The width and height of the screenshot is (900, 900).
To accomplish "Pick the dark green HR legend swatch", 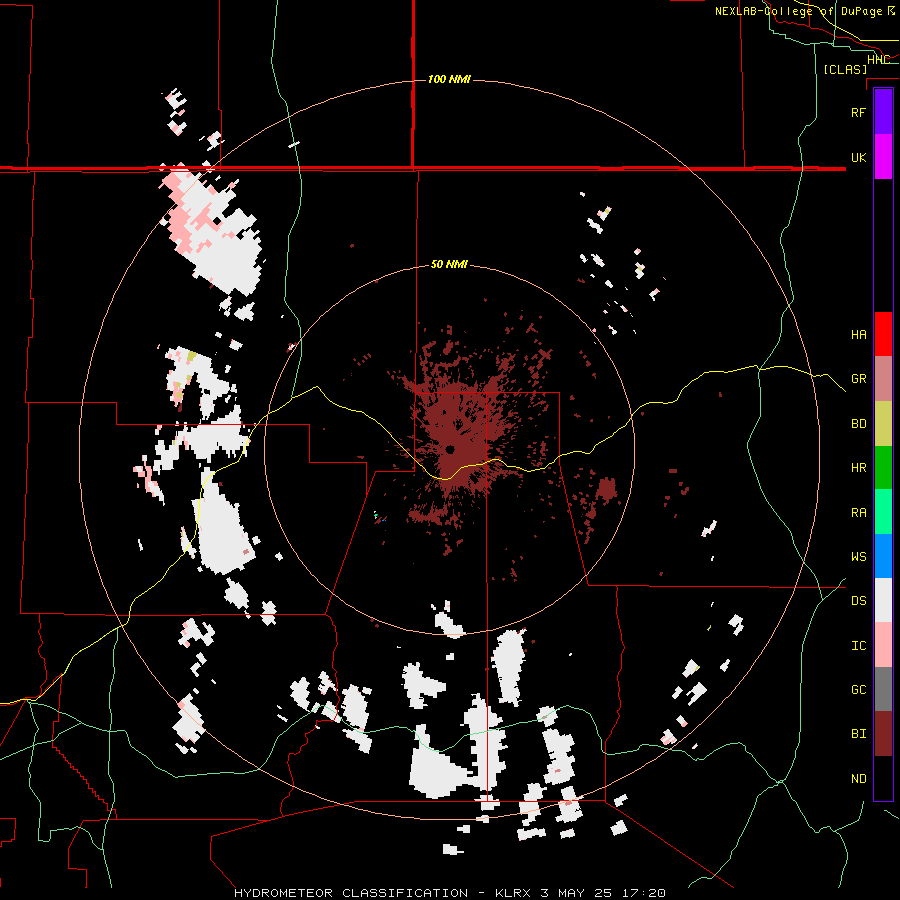I will 883,468.
